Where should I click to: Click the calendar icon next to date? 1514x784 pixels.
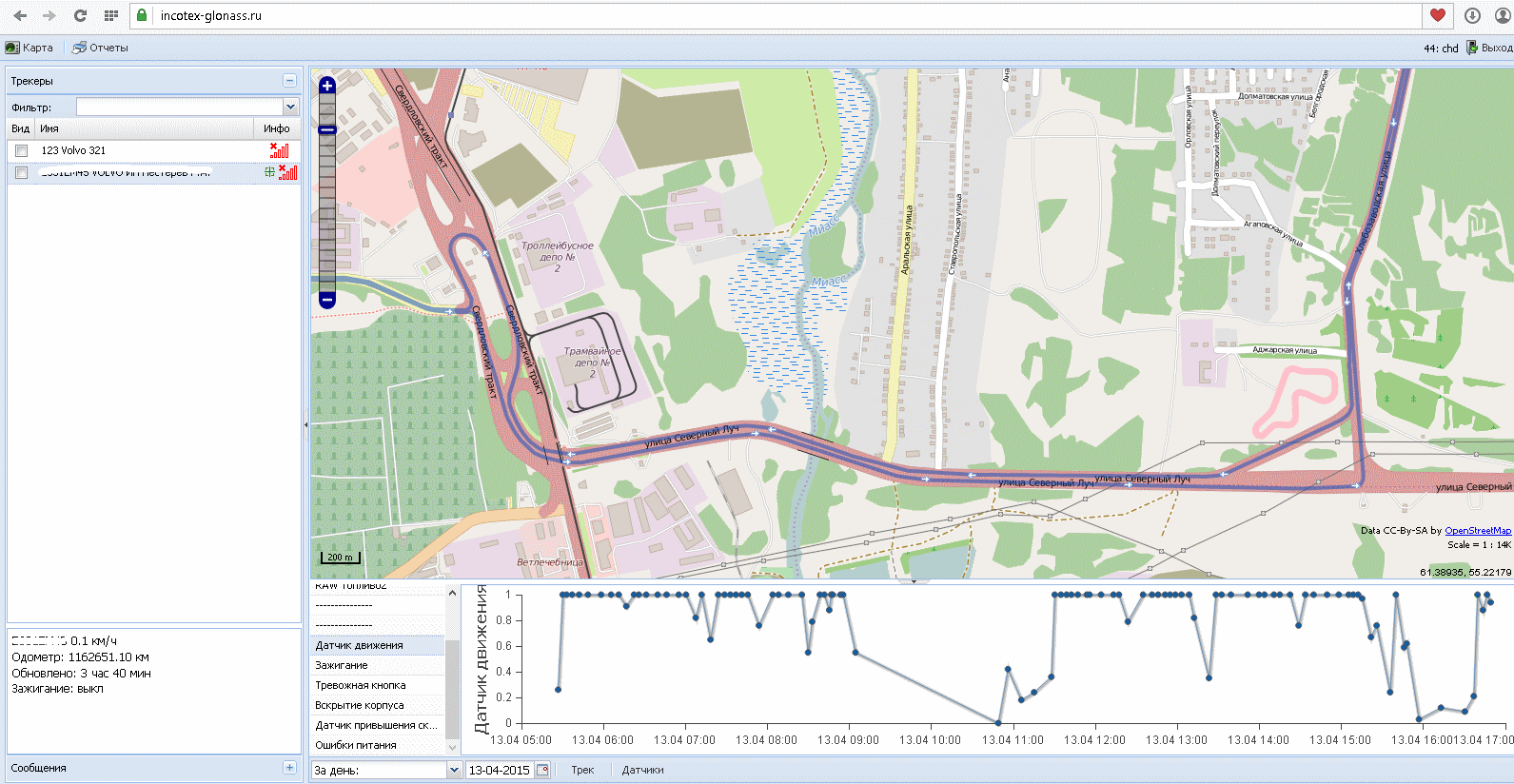pyautogui.click(x=542, y=770)
